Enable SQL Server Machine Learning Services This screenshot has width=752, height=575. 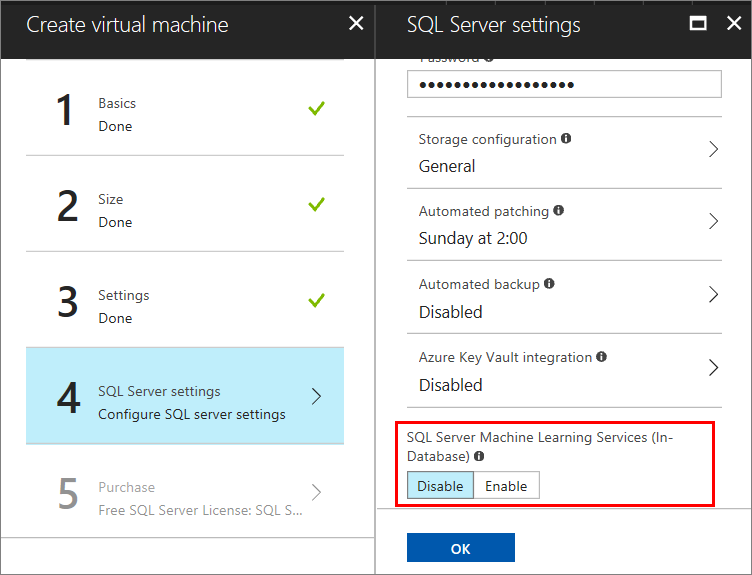[506, 486]
